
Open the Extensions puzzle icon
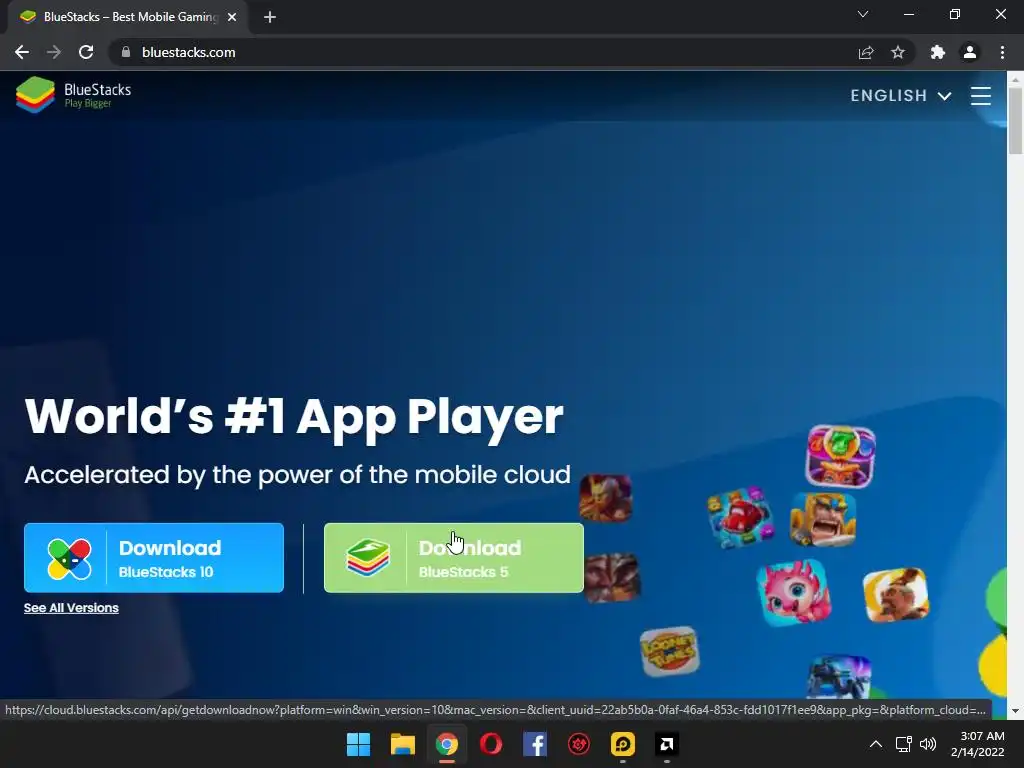[938, 52]
